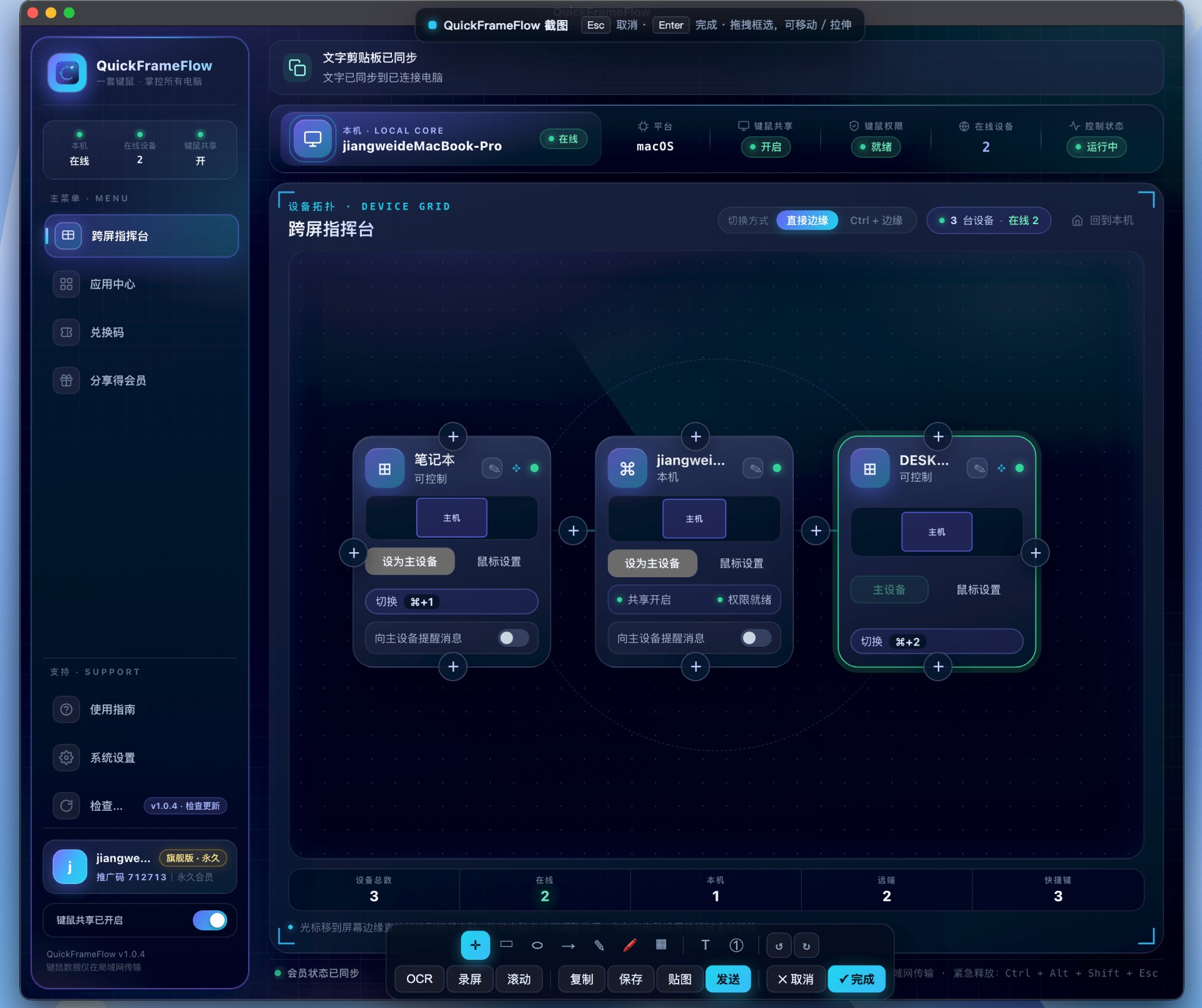Open 应用中心 in sidebar
The width and height of the screenshot is (1202, 1008).
pyautogui.click(x=141, y=284)
